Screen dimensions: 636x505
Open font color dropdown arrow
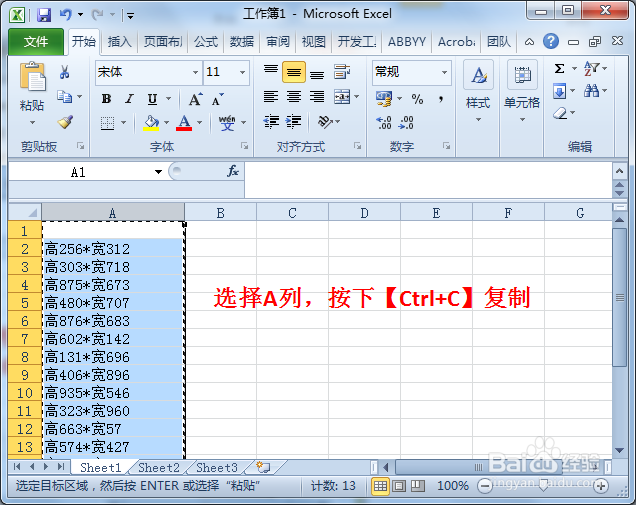(200, 122)
